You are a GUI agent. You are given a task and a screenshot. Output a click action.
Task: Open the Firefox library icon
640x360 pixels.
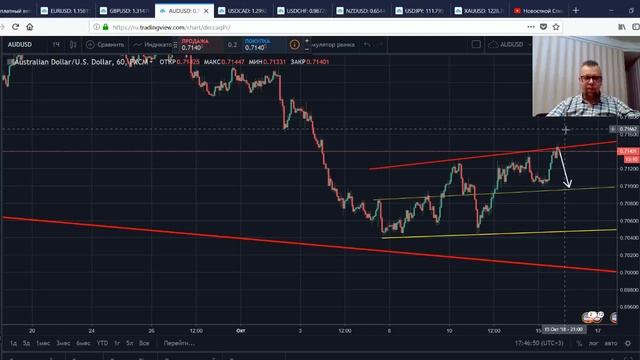pos(622,27)
